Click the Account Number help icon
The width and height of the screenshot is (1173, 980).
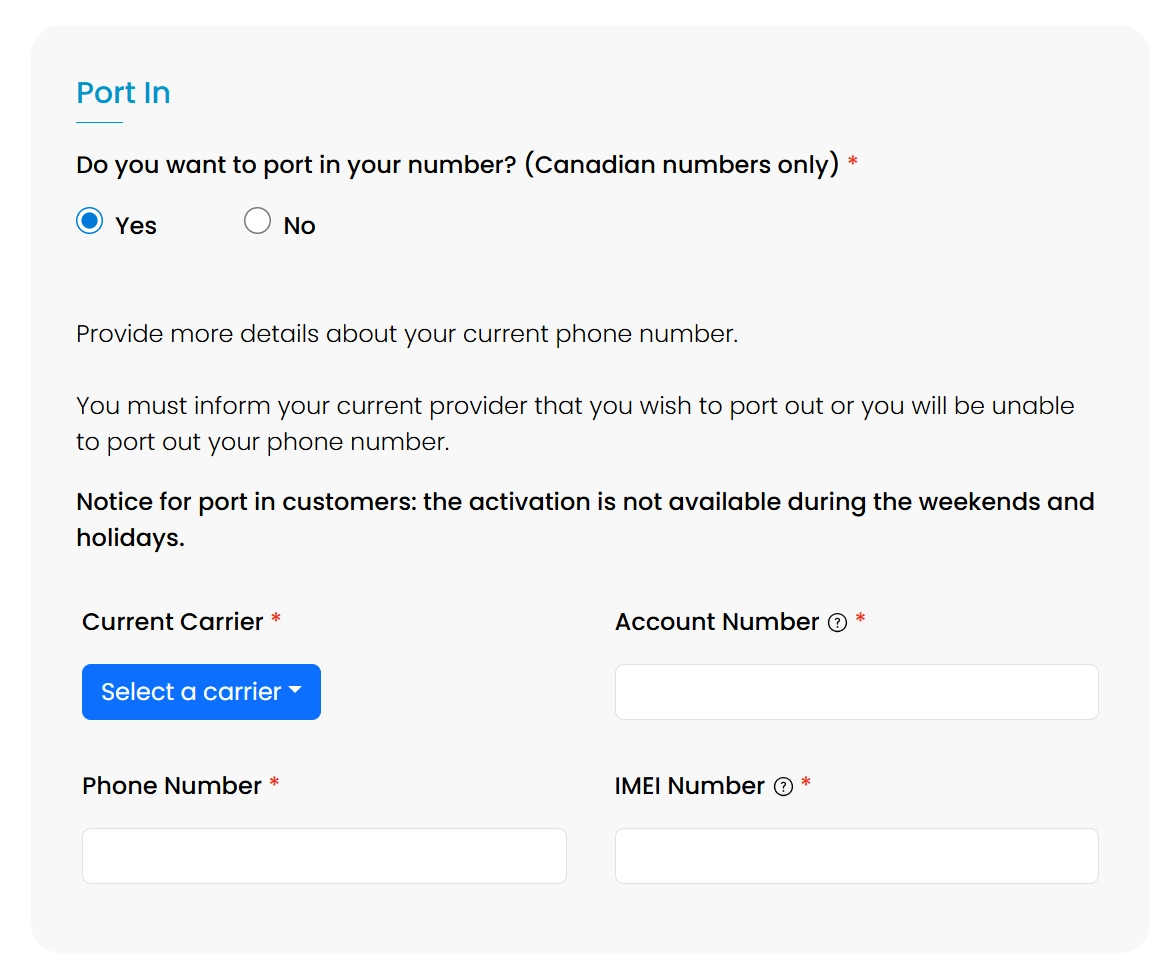coord(838,623)
